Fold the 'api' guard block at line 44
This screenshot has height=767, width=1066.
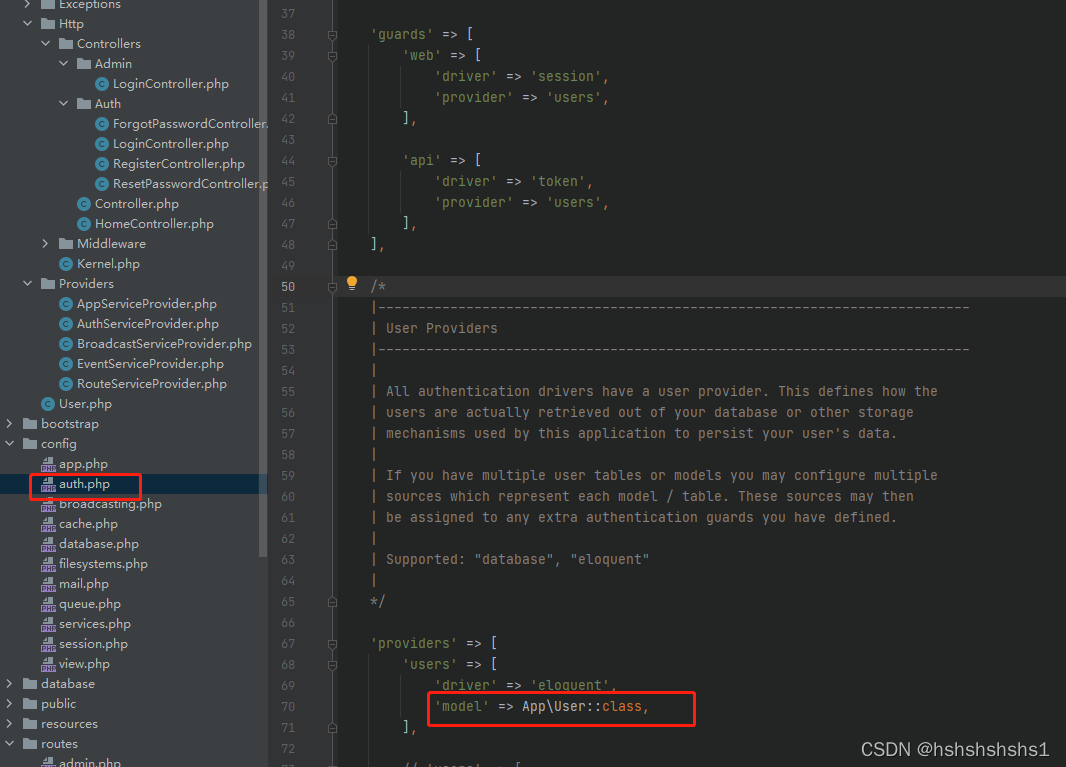tap(332, 161)
